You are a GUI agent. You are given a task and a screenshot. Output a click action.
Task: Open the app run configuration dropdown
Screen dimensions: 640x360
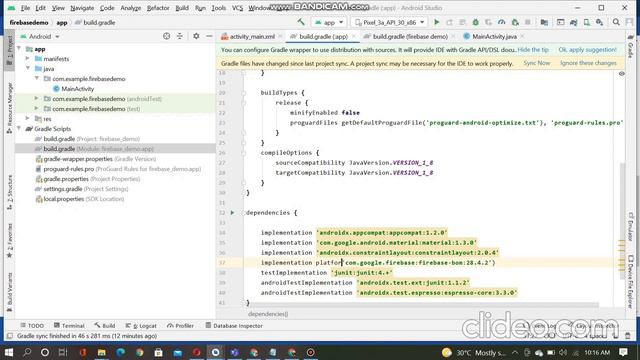(x=329, y=22)
